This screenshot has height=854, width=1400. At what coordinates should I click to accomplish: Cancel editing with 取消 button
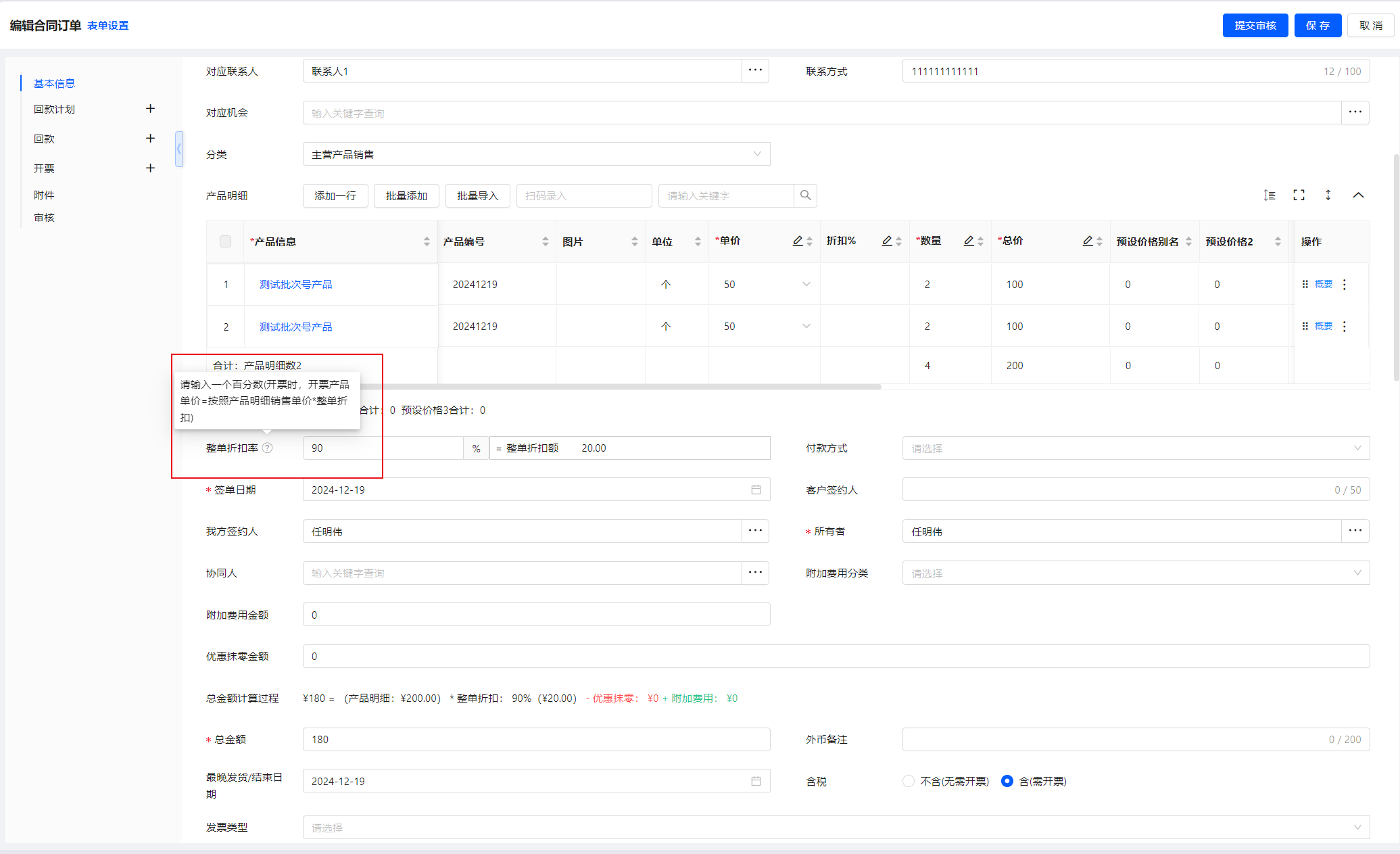coord(1371,26)
